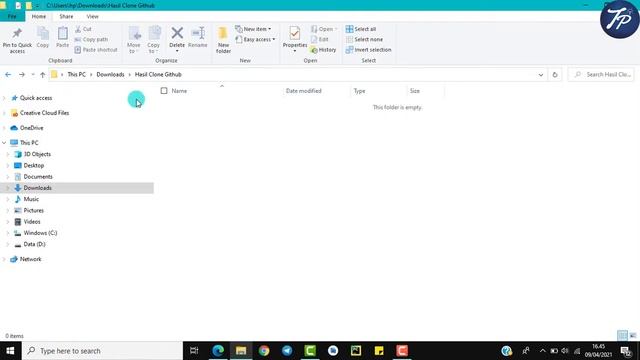Expand the Network tree node
This screenshot has width=640, height=360.
(x=4, y=259)
